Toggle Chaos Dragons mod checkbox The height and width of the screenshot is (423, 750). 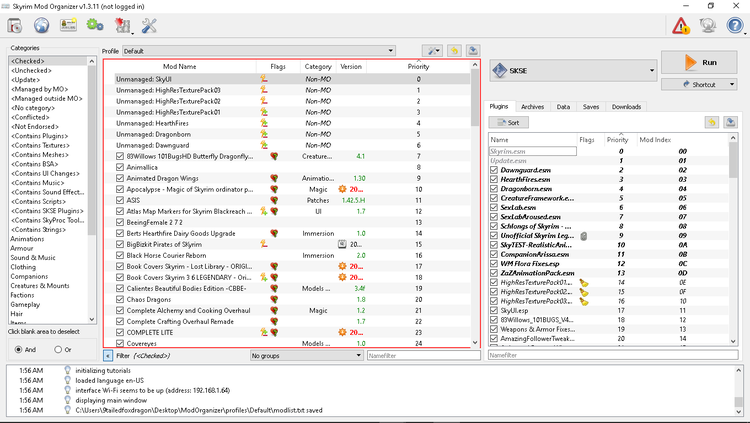(120, 300)
